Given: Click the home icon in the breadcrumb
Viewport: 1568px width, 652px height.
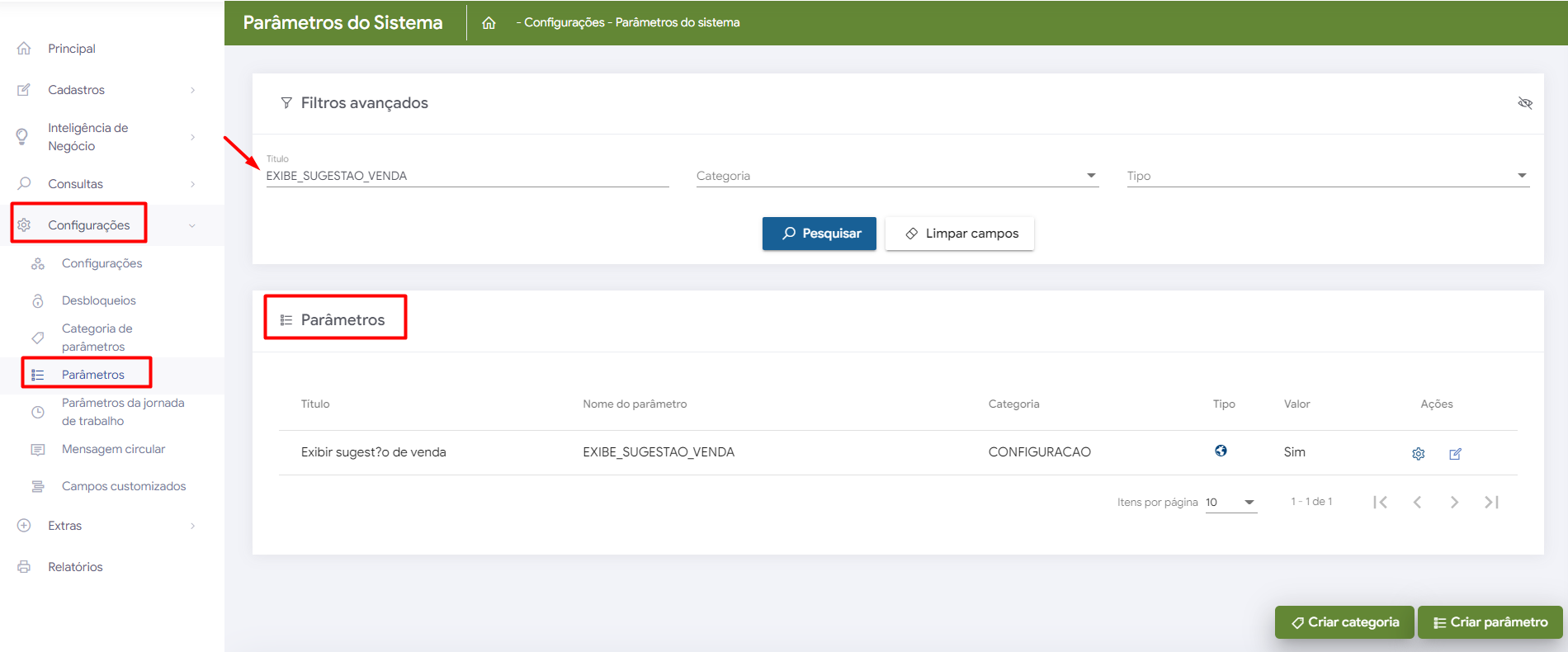Looking at the screenshot, I should tap(489, 23).
